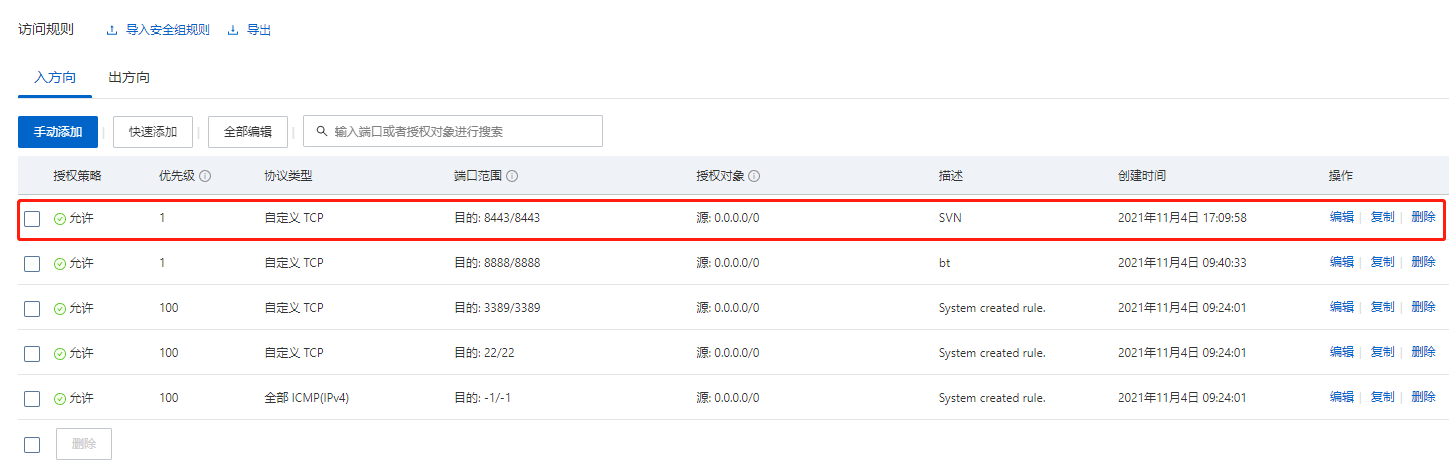Click 复制 for the bt rule
1449x470 pixels.
click(1383, 262)
